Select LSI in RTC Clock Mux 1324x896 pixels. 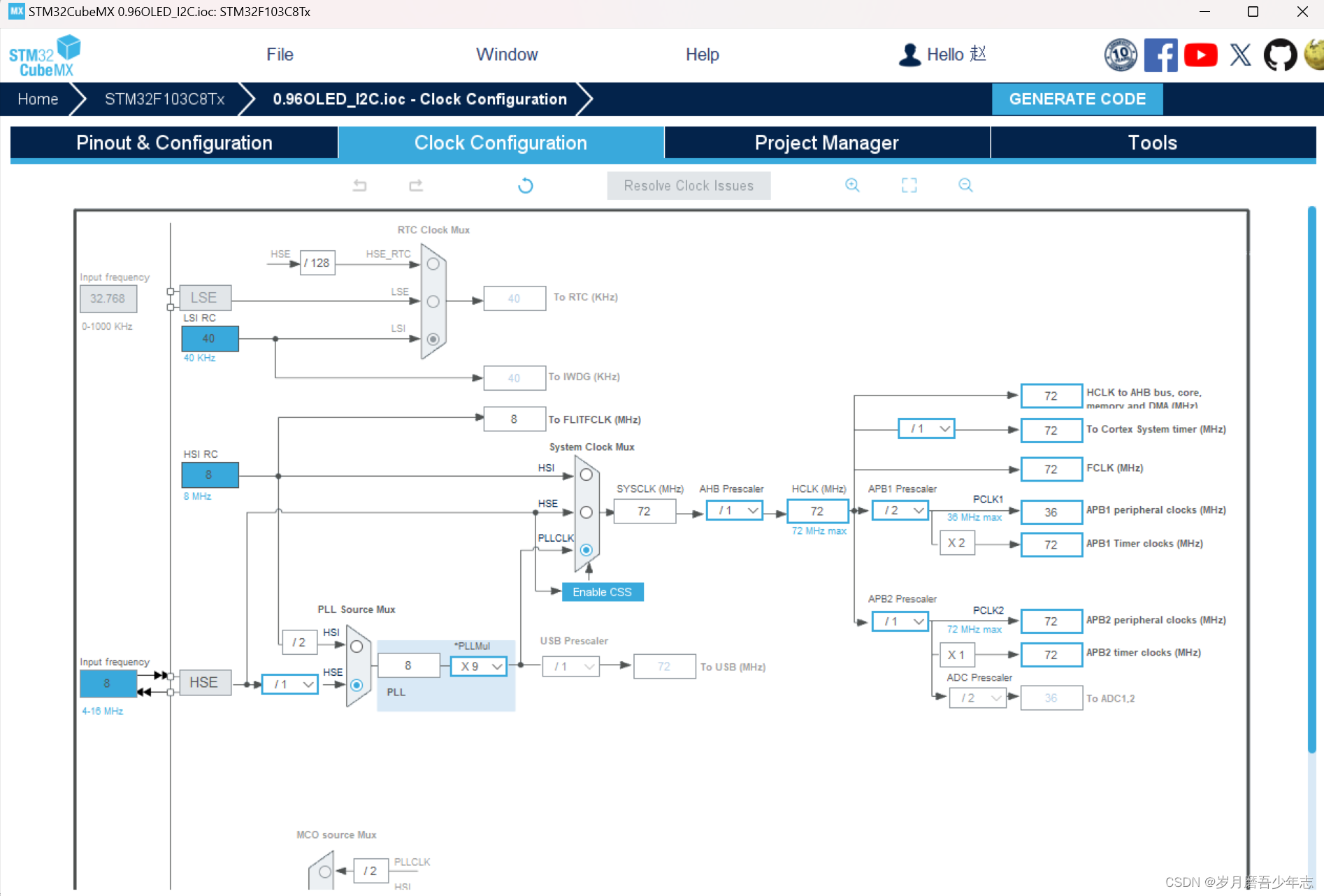pos(433,339)
